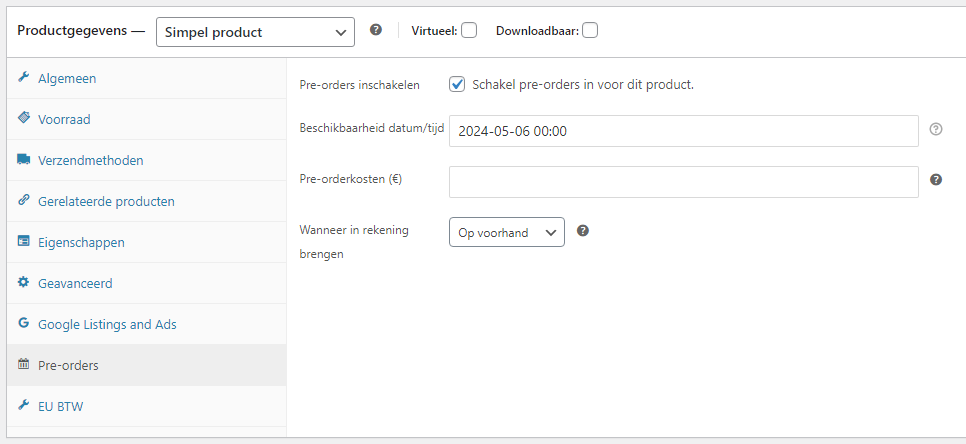966x444 pixels.
Task: Click the help icon next to Pre-orderkosten field
Action: (x=936, y=180)
